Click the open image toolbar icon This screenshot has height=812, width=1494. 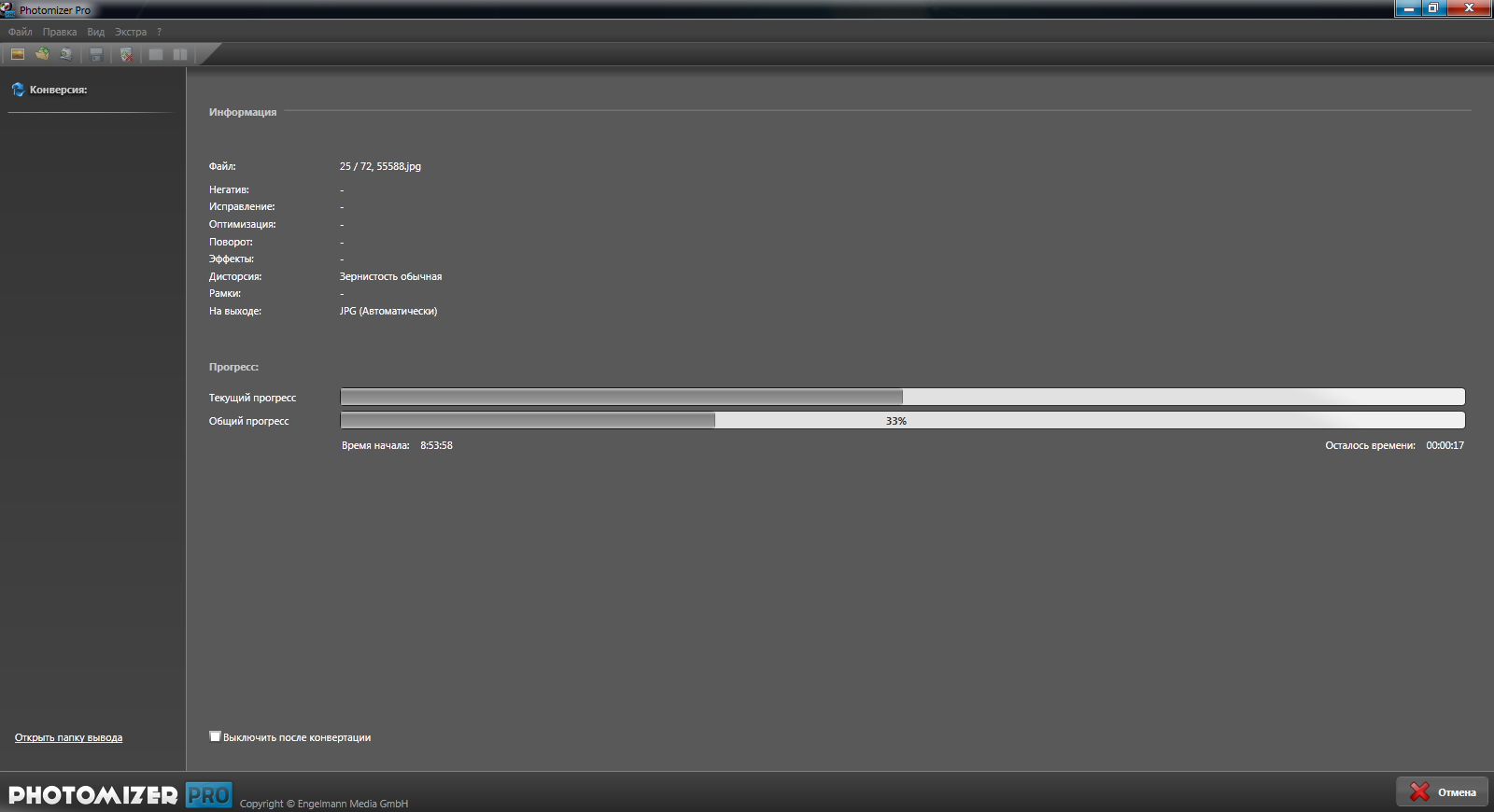[18, 54]
